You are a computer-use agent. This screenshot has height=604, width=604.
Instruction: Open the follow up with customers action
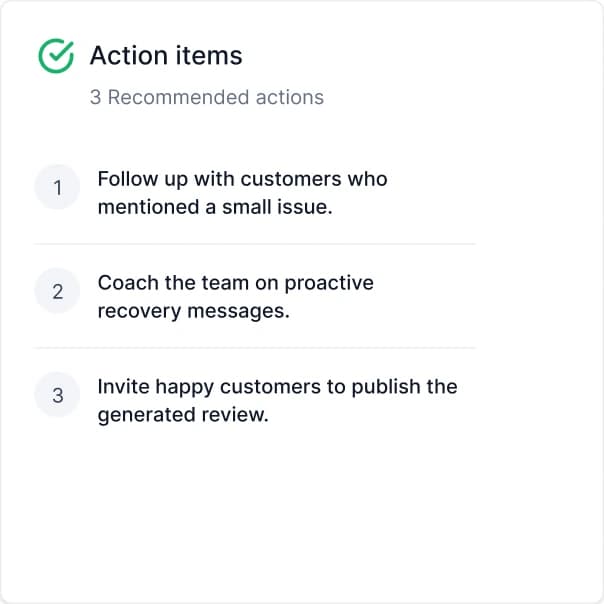(x=242, y=193)
